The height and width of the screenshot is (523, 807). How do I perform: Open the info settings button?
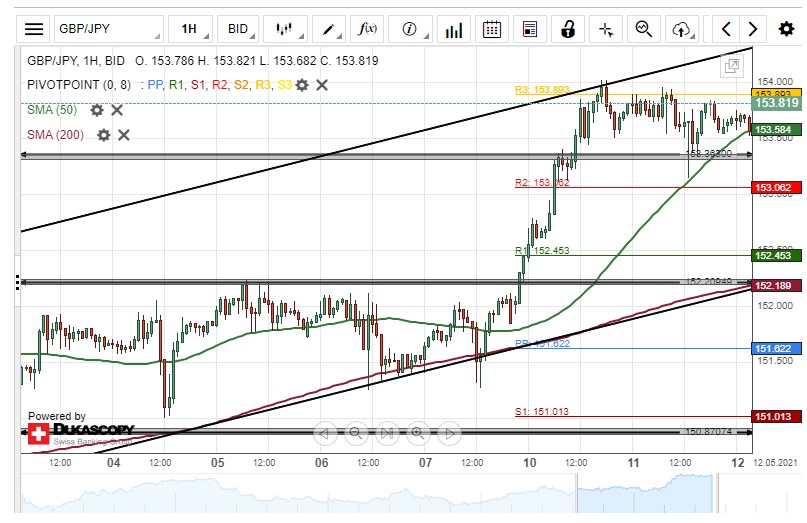[410, 29]
